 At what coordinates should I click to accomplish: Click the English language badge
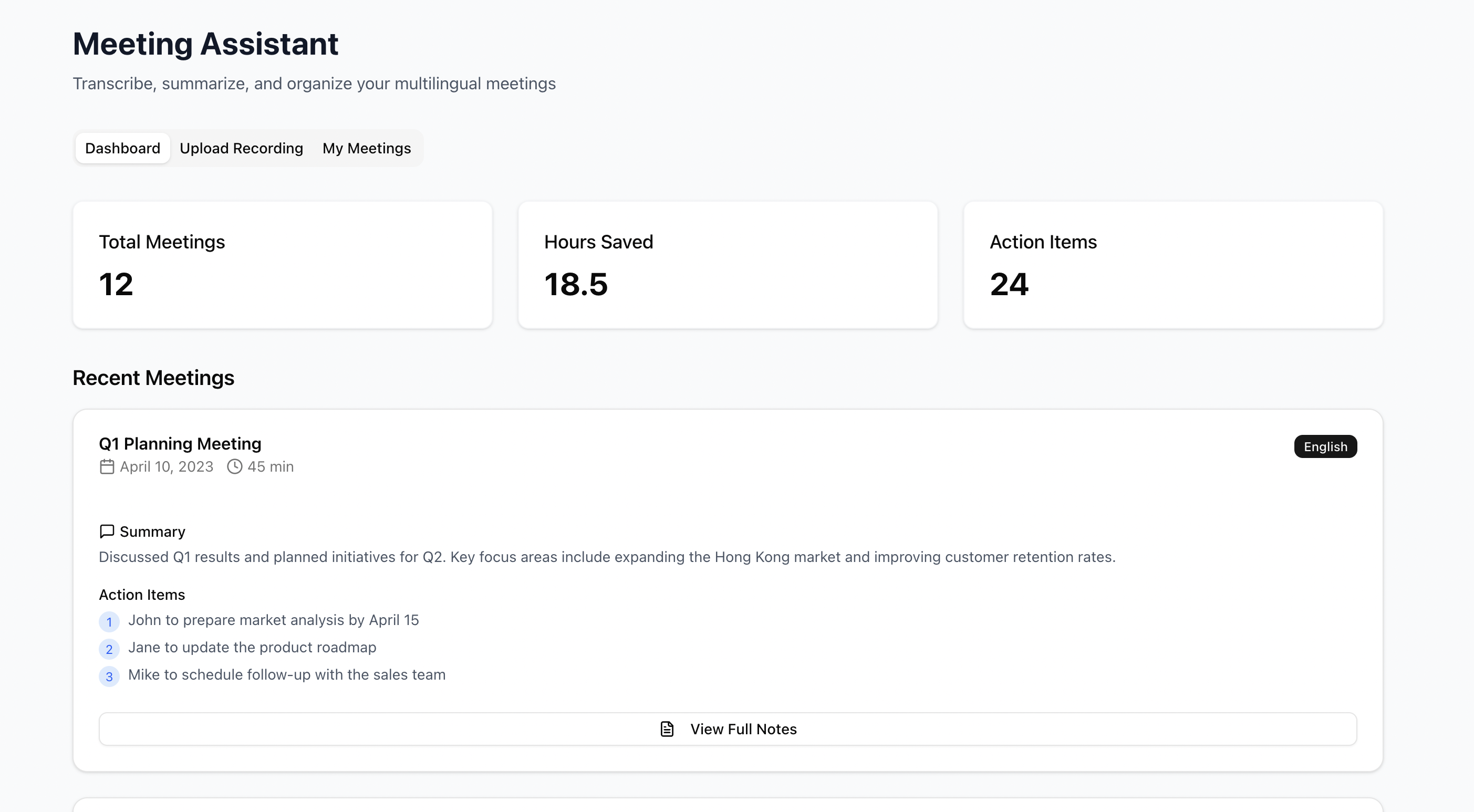(x=1325, y=446)
